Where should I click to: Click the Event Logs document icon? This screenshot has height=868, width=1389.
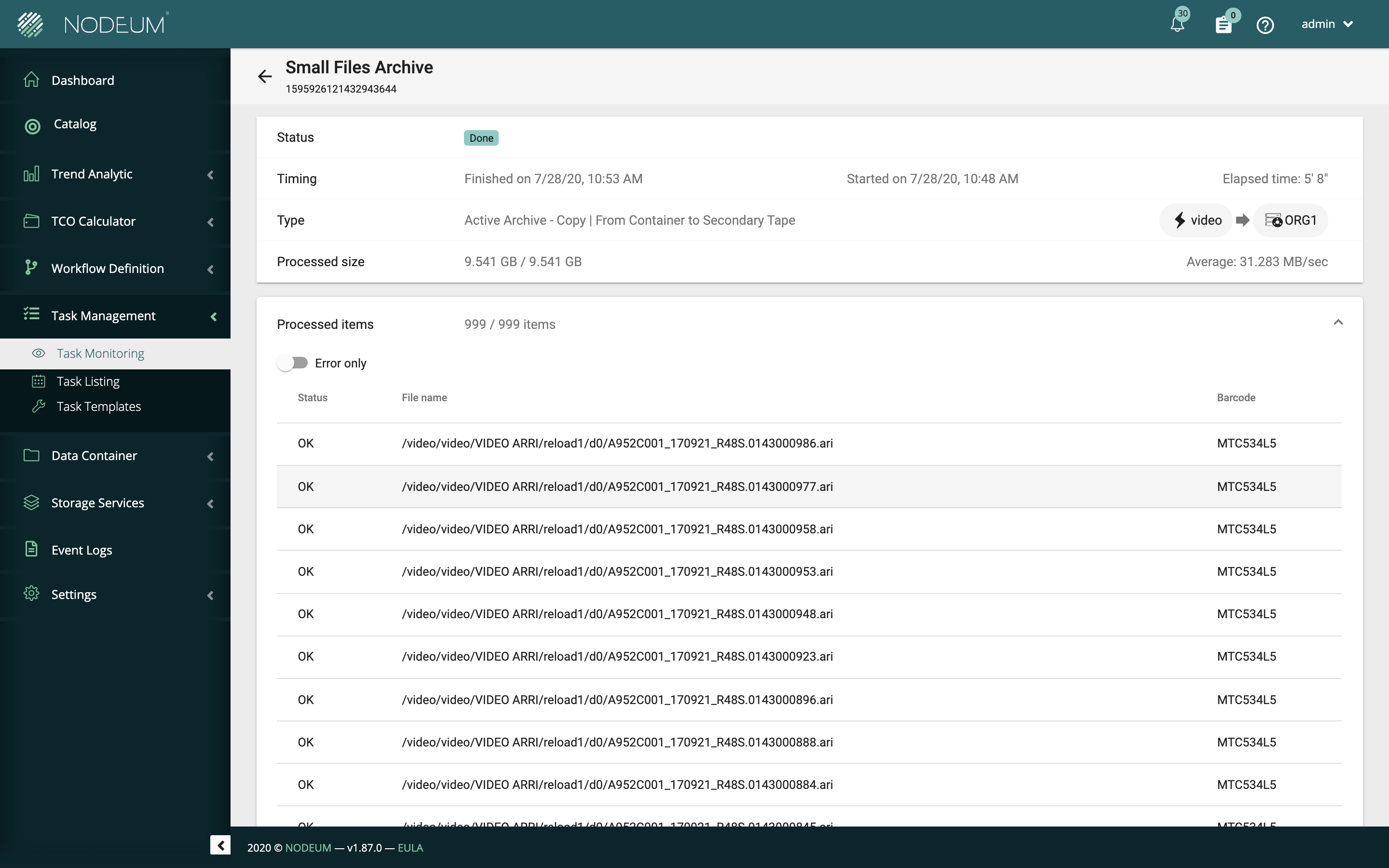31,549
